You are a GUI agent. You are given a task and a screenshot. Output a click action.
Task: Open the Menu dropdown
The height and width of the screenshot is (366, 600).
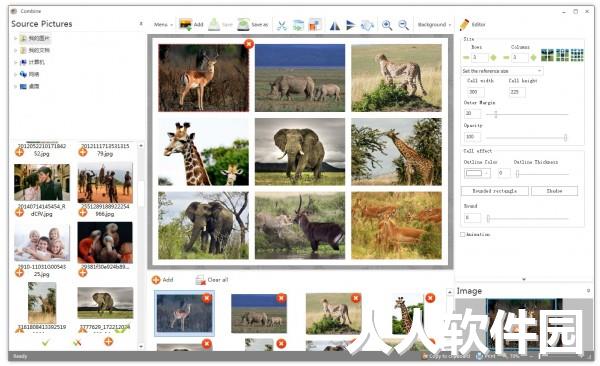(163, 25)
